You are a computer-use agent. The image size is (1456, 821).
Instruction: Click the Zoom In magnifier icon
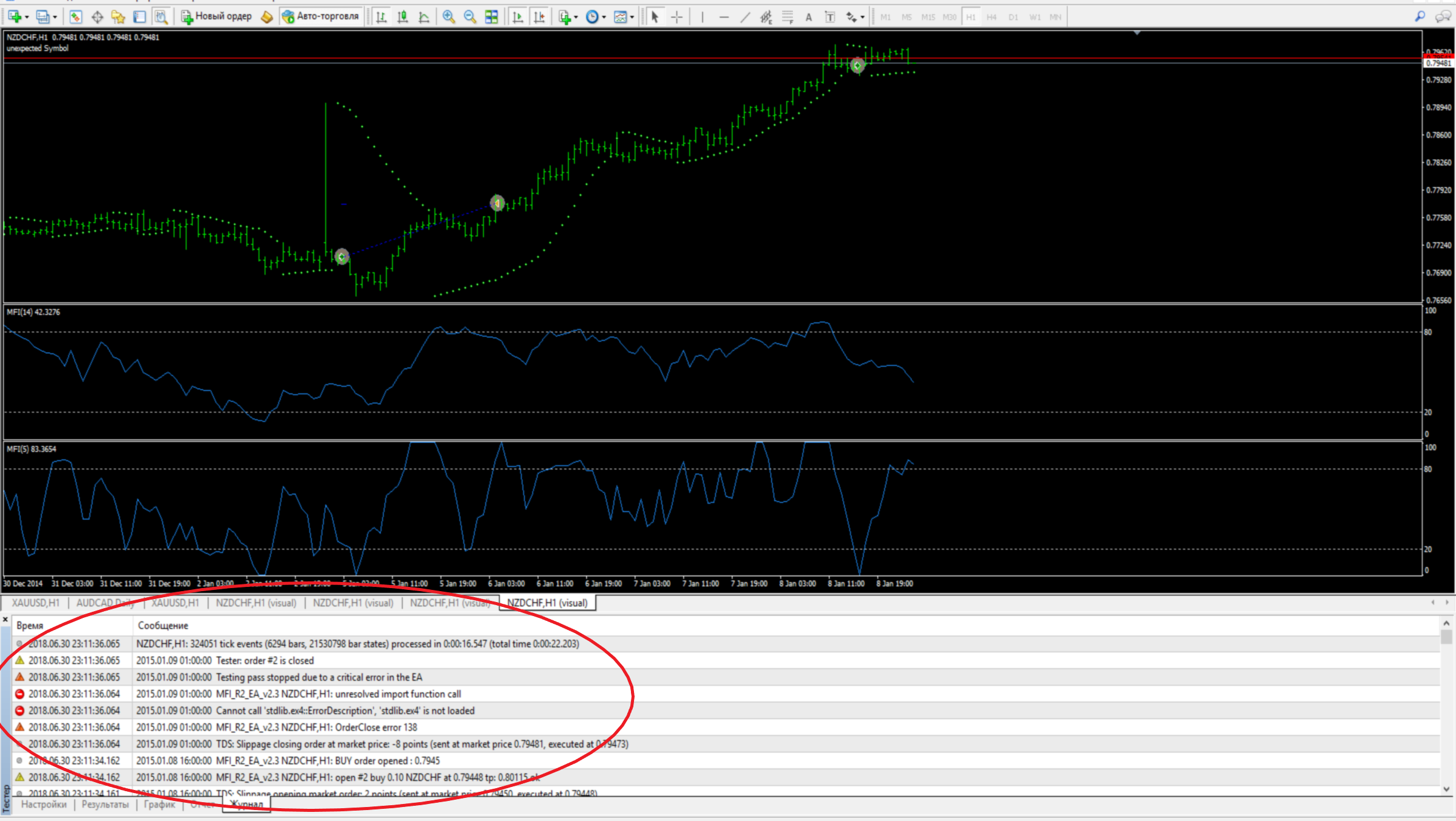[448, 17]
